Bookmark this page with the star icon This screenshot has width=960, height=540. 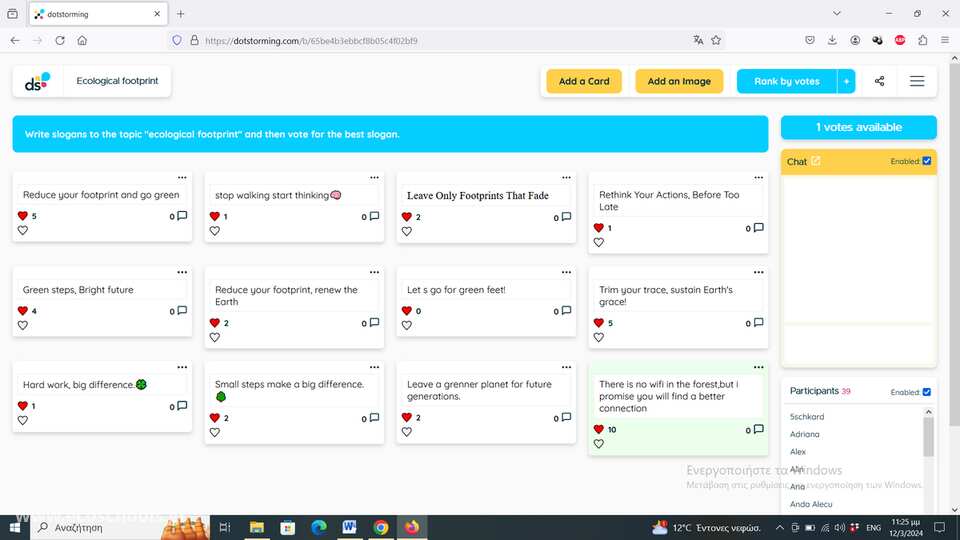pos(716,40)
